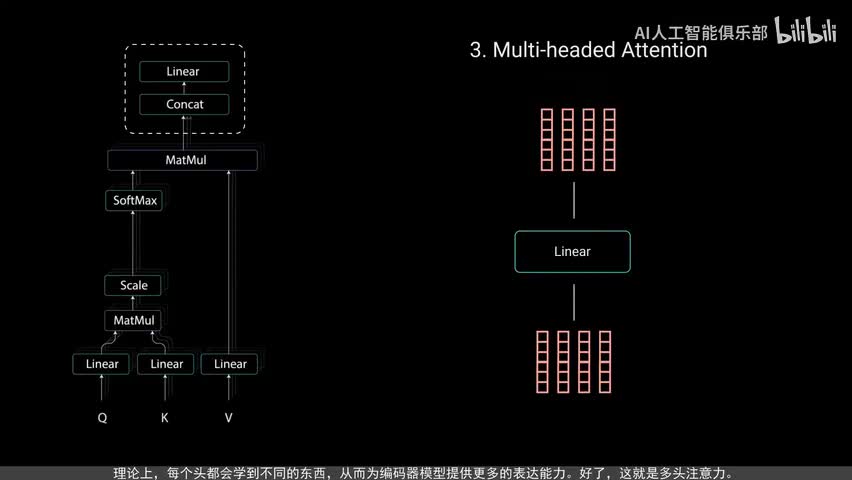Screen dimensions: 852x480
Task: Click the wide MatMul block below Concat
Action: tap(182, 160)
